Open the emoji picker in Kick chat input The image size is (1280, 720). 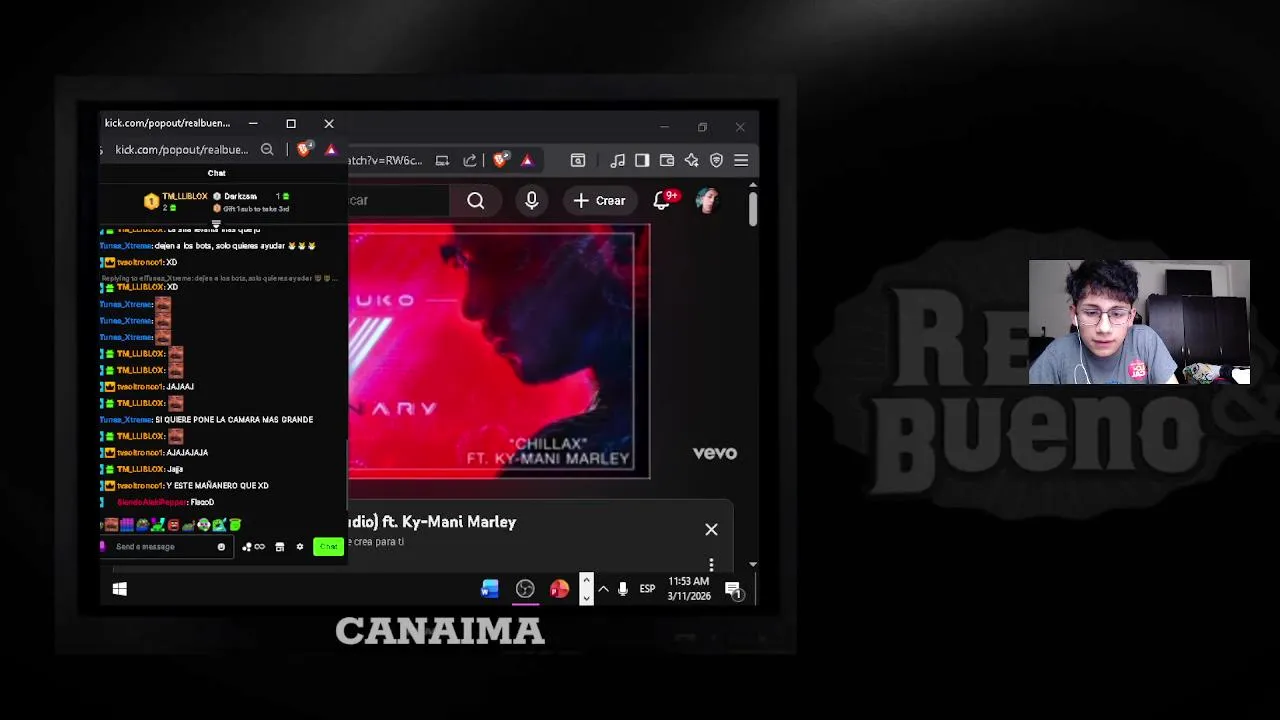coord(221,547)
